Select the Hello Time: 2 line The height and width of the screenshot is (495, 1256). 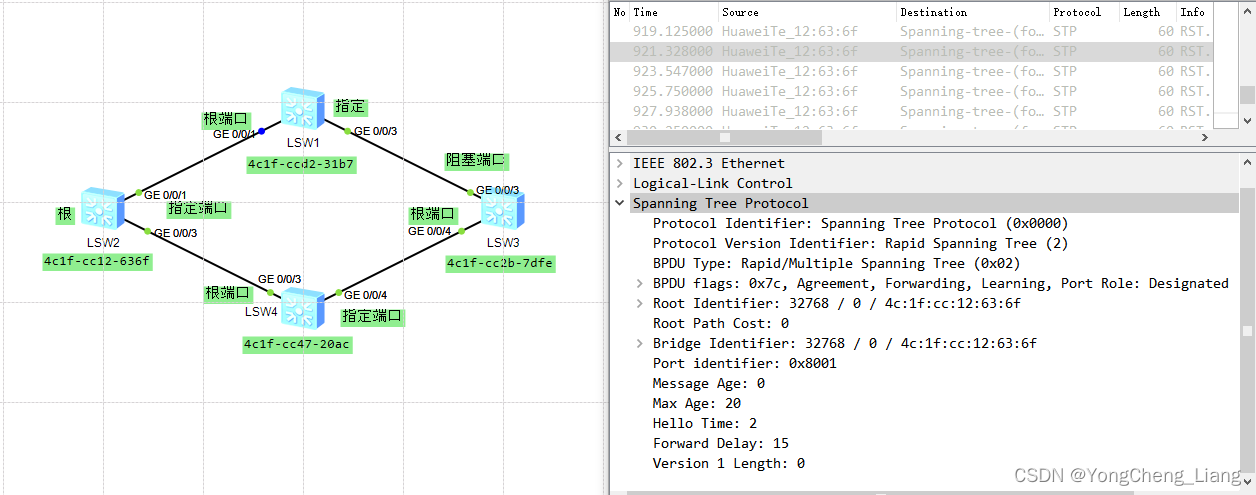tap(705, 423)
